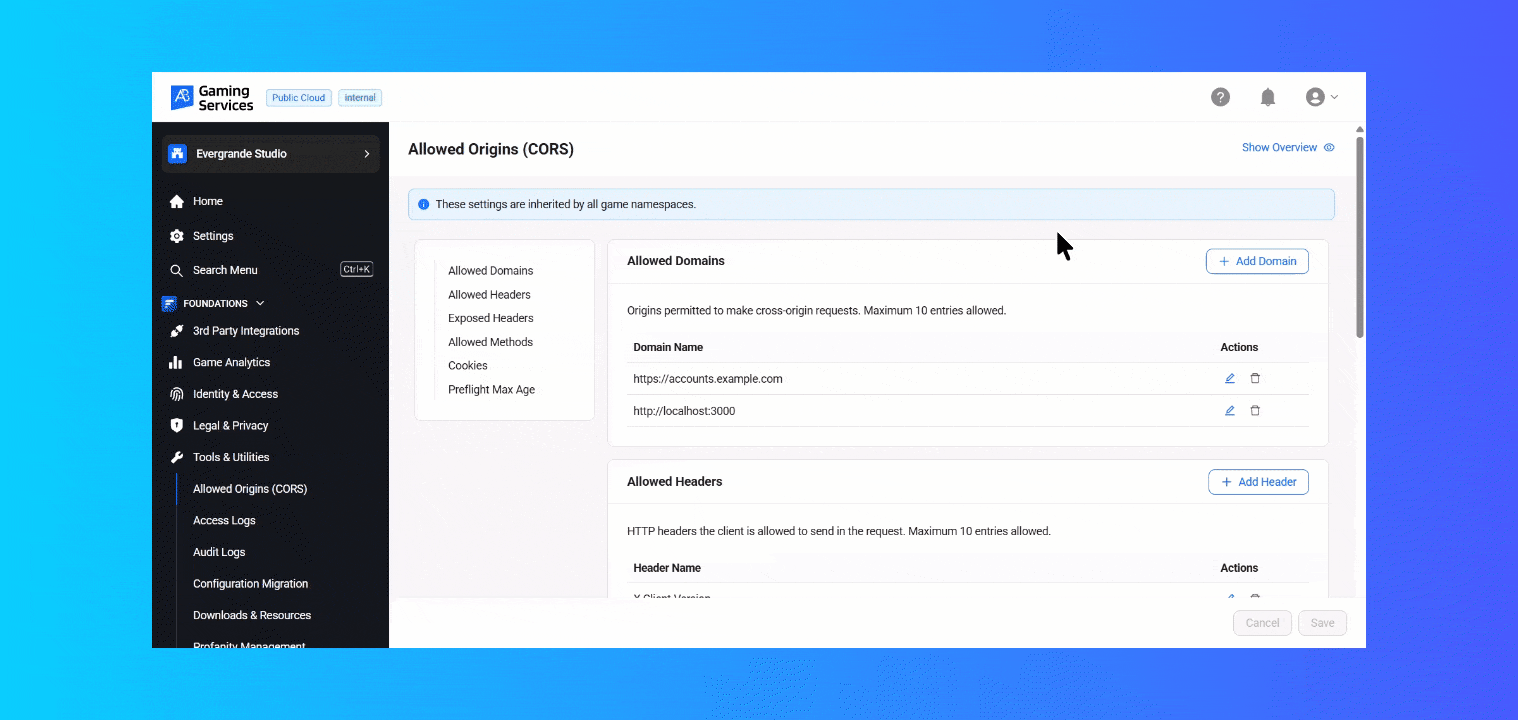Viewport: 1518px width, 720px height.
Task: Jump to Exposed Headers section
Action: point(491,318)
